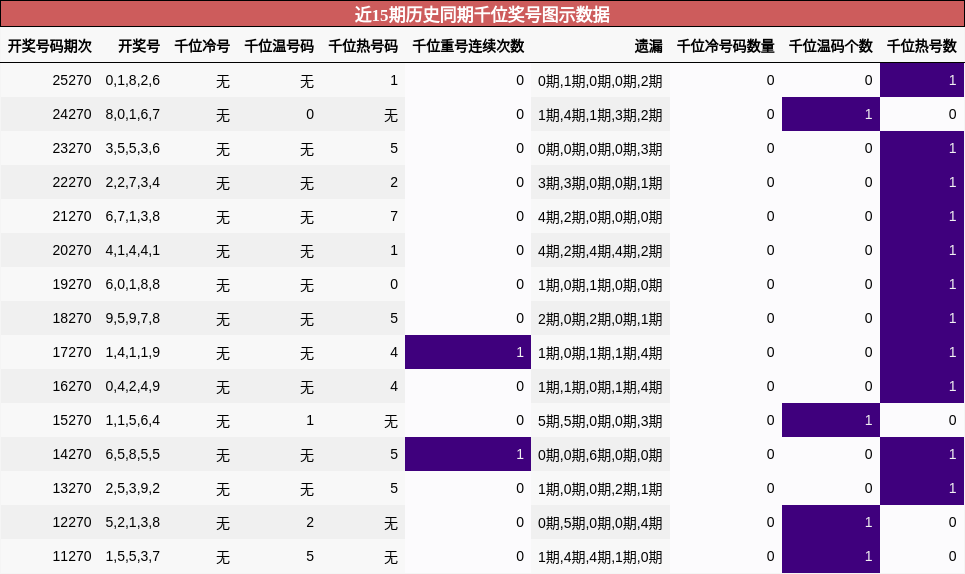Click omission cell 2期,0期,2期,0期,1期

pos(600,319)
